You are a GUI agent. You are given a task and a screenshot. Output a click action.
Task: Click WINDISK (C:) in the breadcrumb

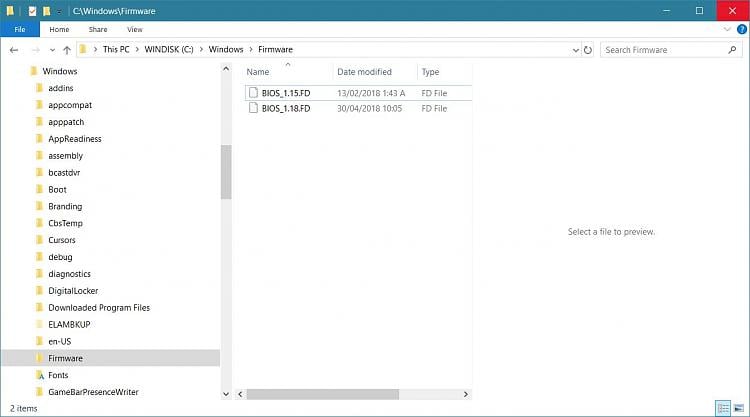tap(169, 50)
